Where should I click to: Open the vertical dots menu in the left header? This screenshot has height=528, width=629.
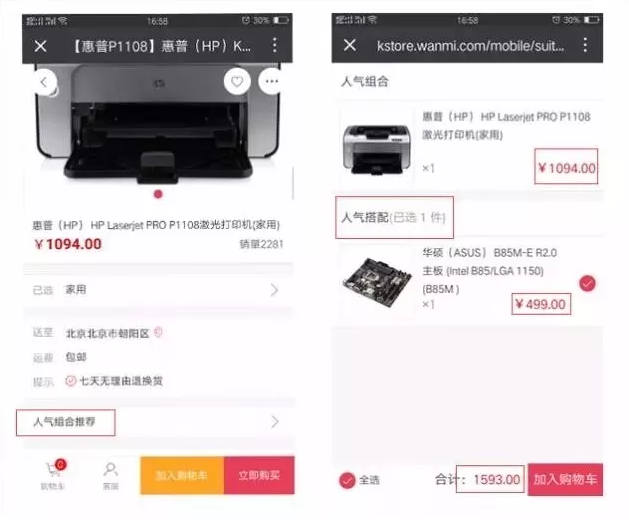coord(274,45)
